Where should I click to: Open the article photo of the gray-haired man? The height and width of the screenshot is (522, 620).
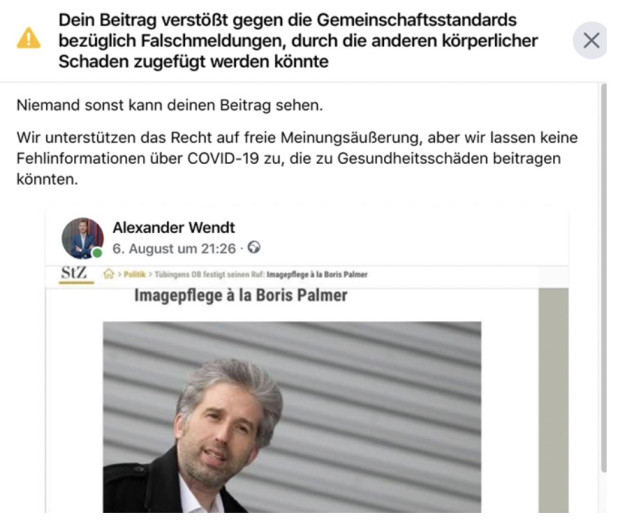(292, 417)
